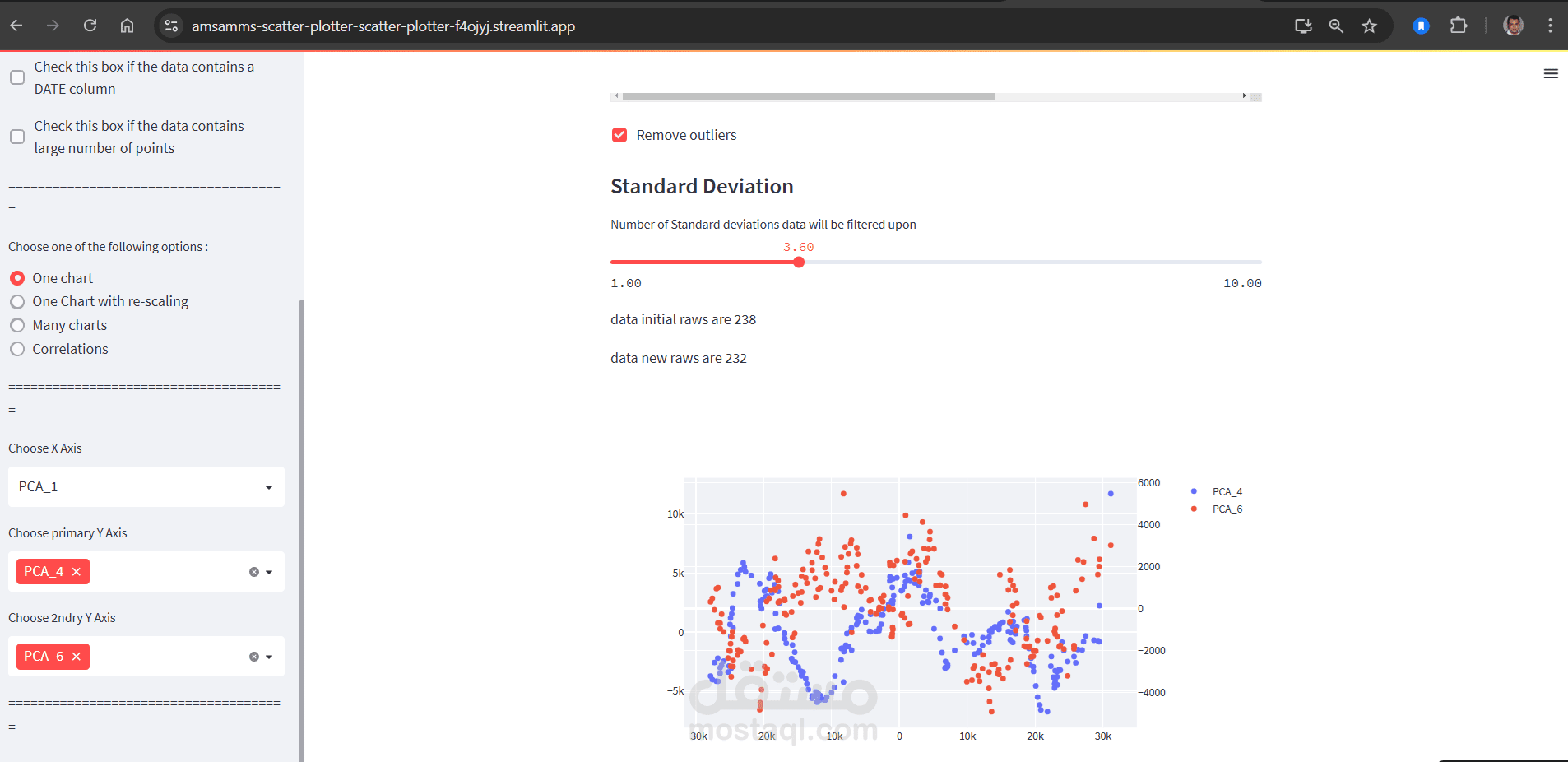Click the site information icon in address bar
The height and width of the screenshot is (762, 1568).
(171, 26)
